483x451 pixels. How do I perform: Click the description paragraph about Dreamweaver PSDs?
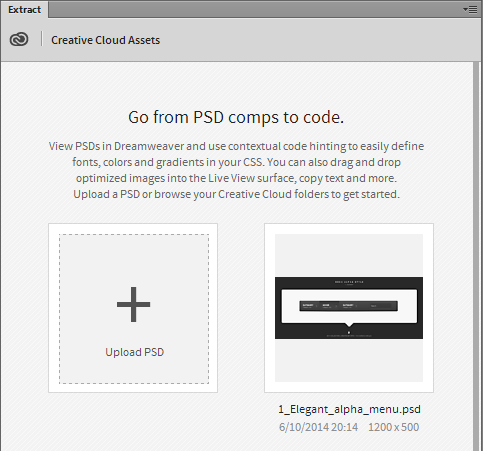tap(236, 170)
